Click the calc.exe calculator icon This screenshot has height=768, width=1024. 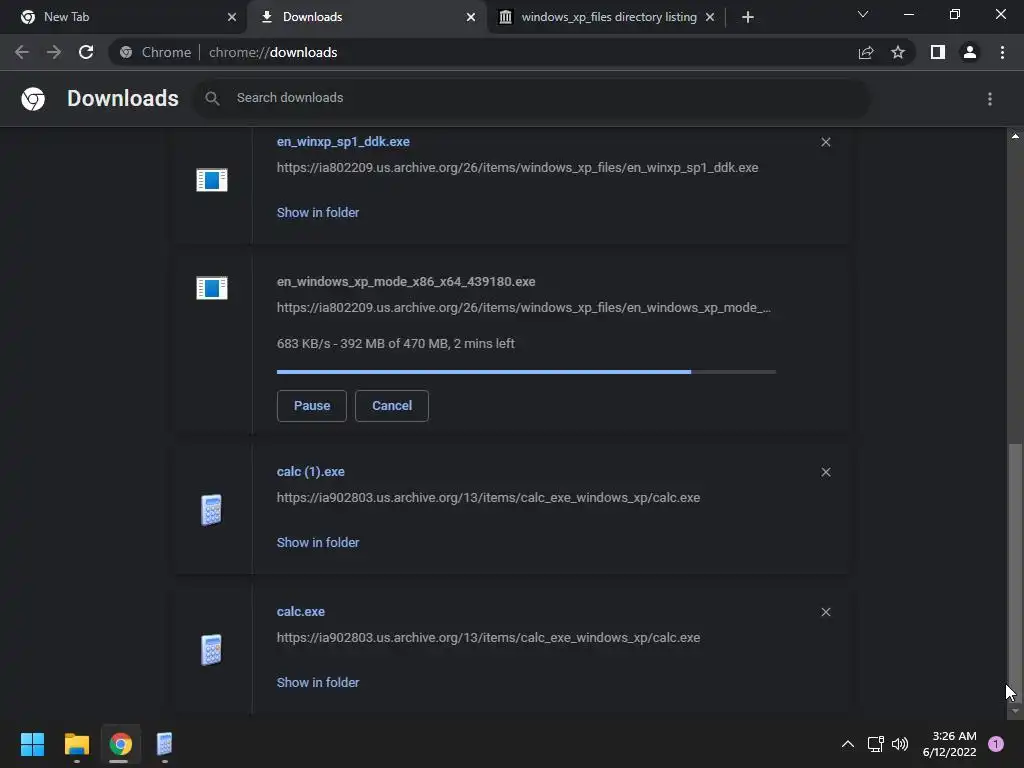click(x=211, y=650)
